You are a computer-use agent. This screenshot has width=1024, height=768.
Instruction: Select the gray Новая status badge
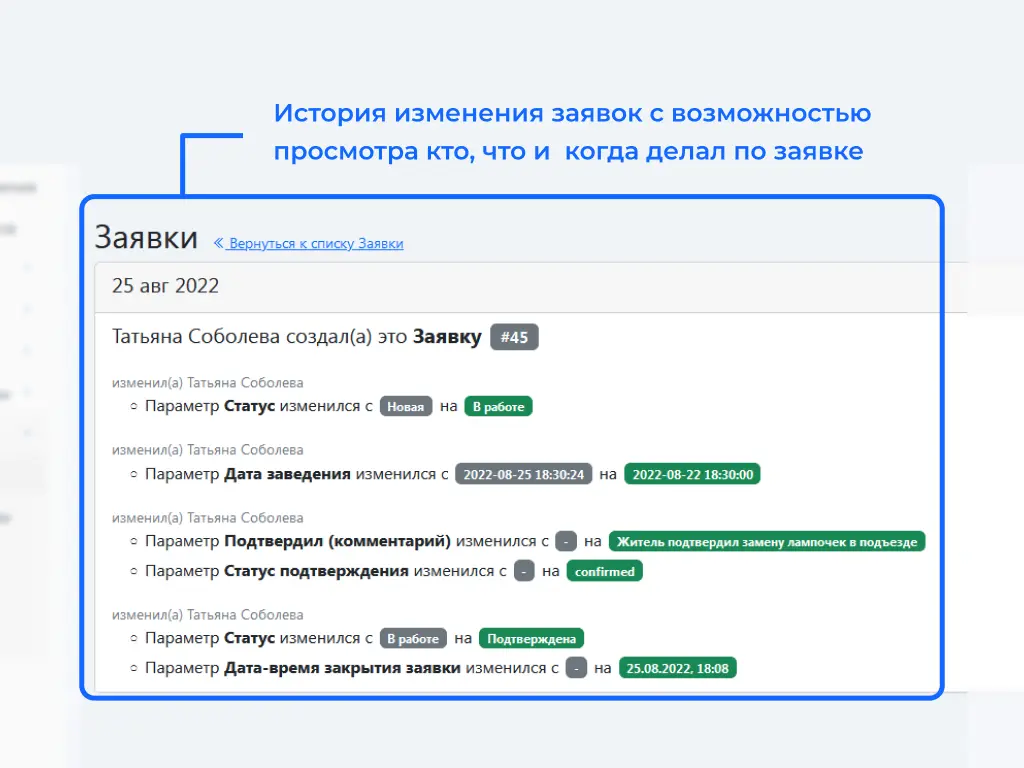(406, 407)
